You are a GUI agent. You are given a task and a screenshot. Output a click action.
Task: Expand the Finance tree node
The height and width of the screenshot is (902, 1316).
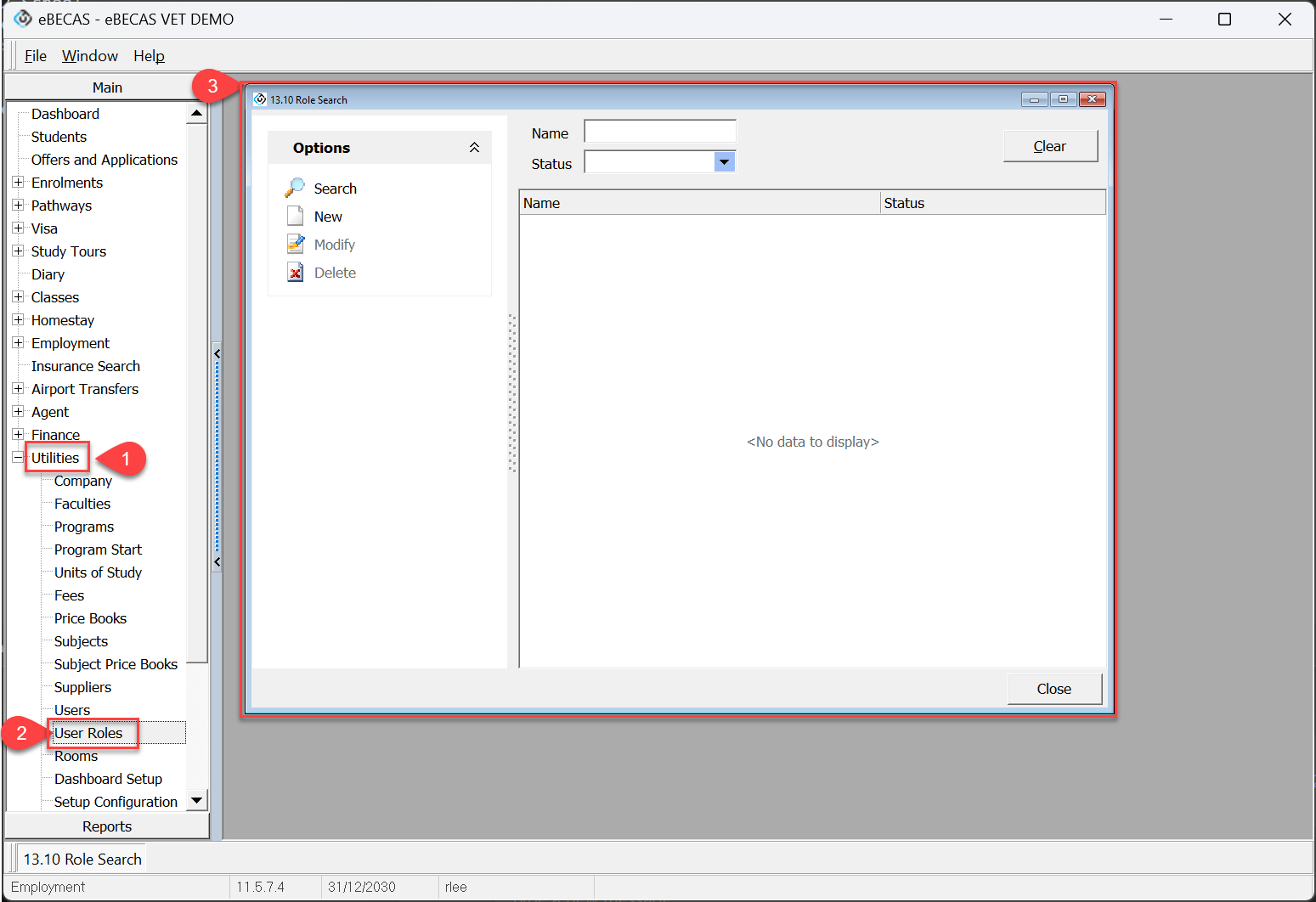point(18,434)
